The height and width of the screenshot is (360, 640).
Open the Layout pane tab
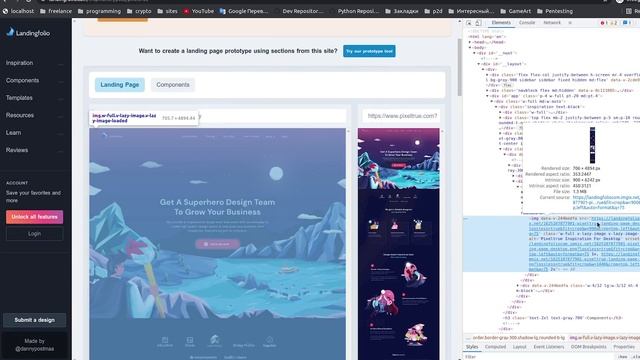tap(519, 347)
